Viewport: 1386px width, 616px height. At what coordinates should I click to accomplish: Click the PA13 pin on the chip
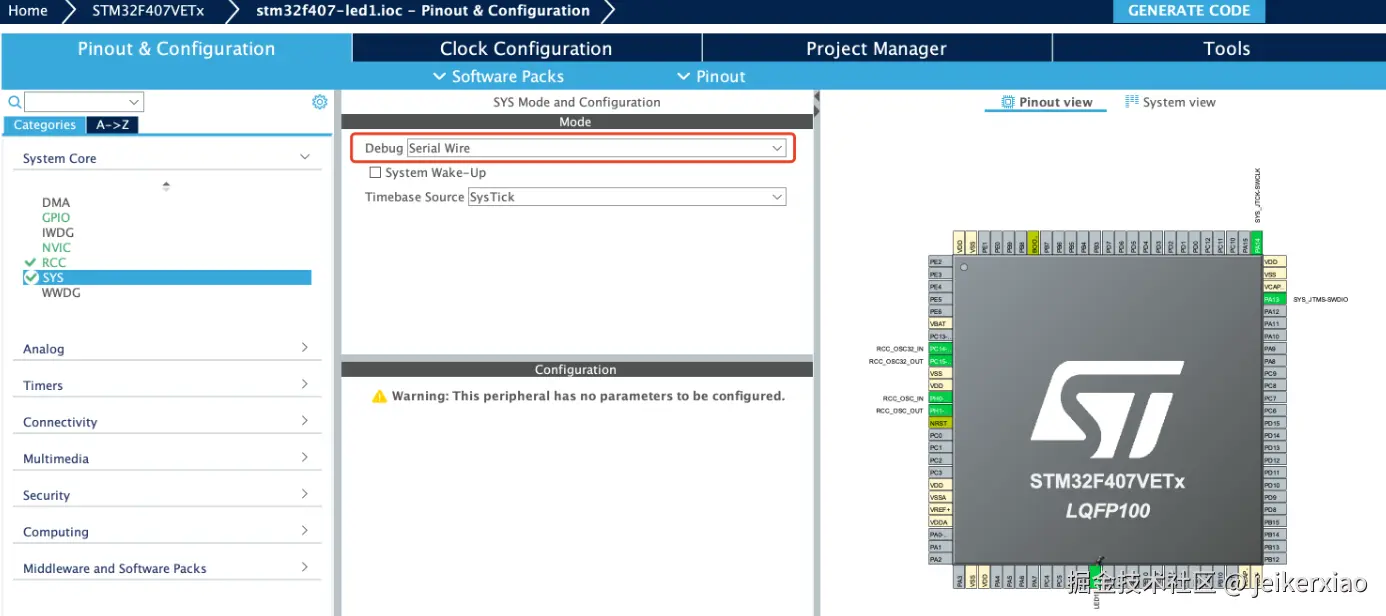pyautogui.click(x=1274, y=299)
